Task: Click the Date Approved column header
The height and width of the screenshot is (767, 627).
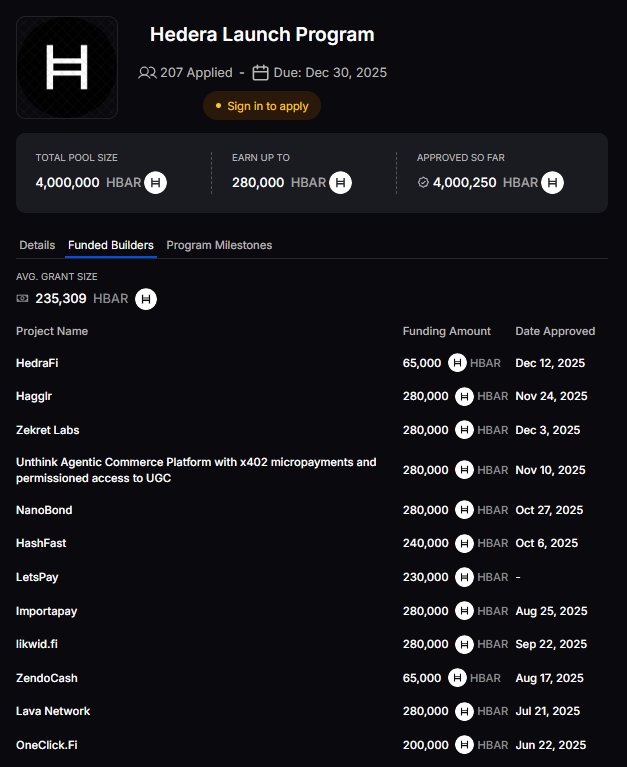Action: 555,331
